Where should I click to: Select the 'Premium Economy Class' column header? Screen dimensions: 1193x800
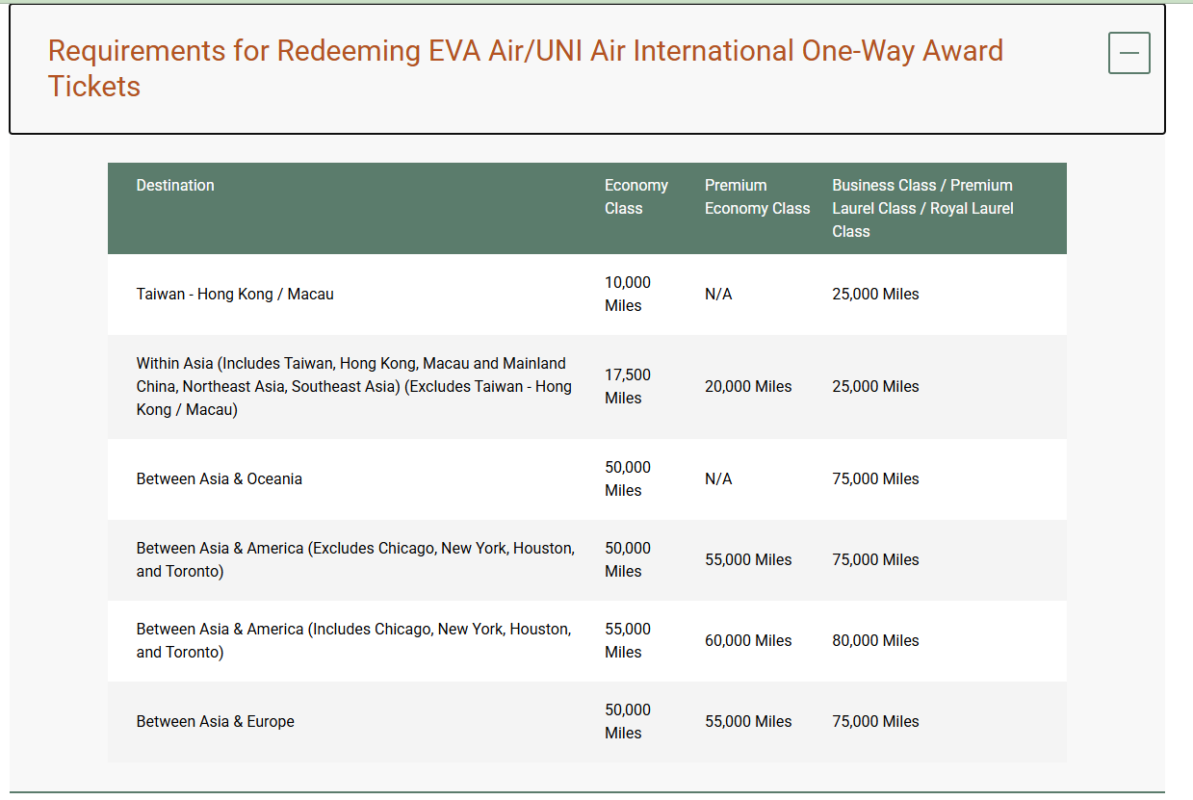pos(757,196)
